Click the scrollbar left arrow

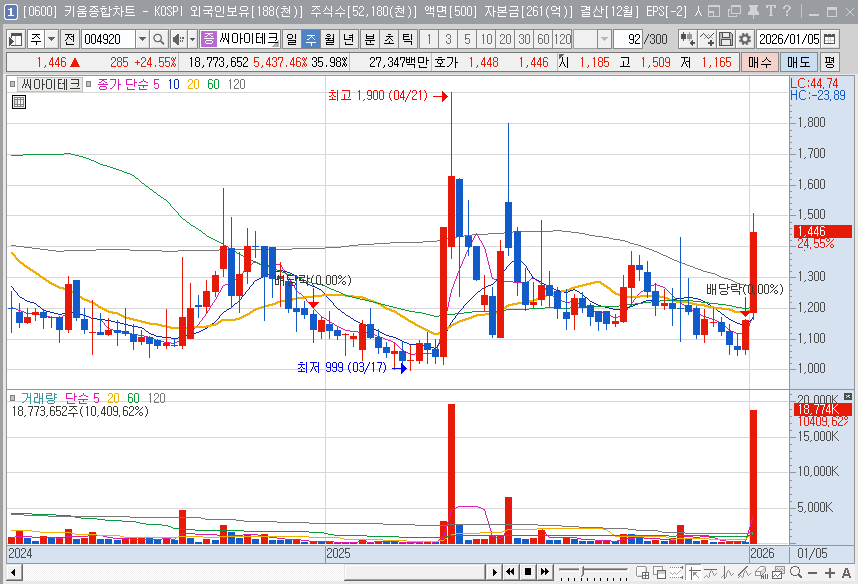tap(14, 573)
